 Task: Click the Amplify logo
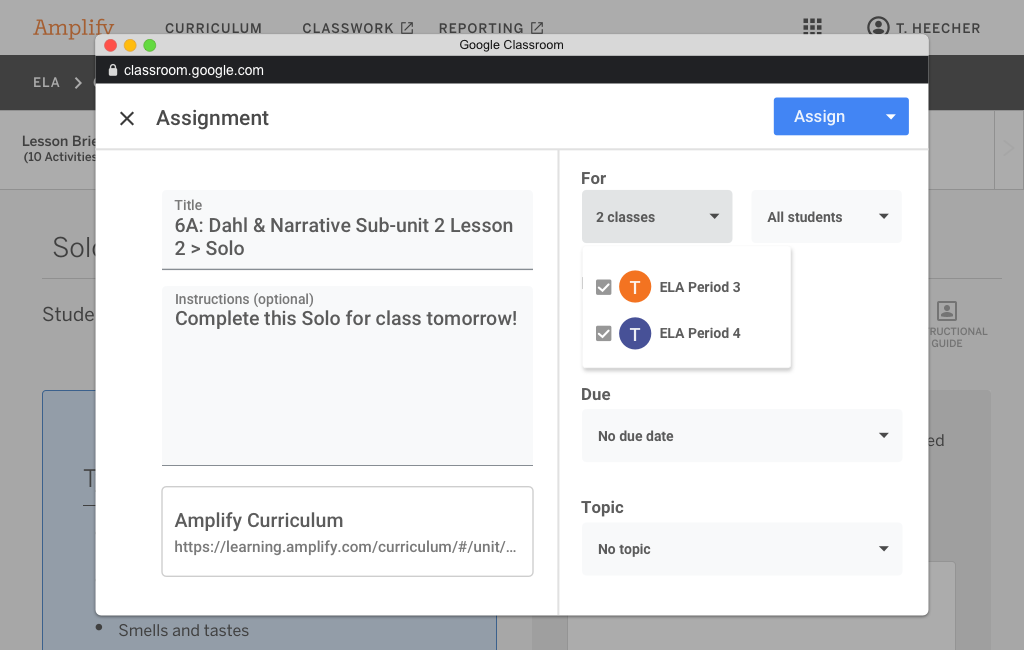tap(74, 27)
